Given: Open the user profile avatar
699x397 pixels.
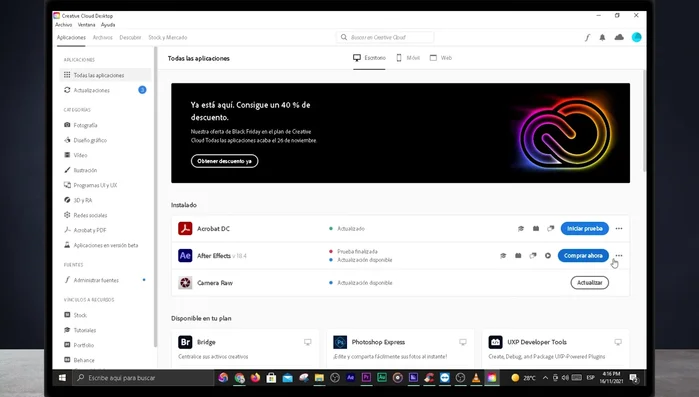Looking at the screenshot, I should tap(637, 37).
